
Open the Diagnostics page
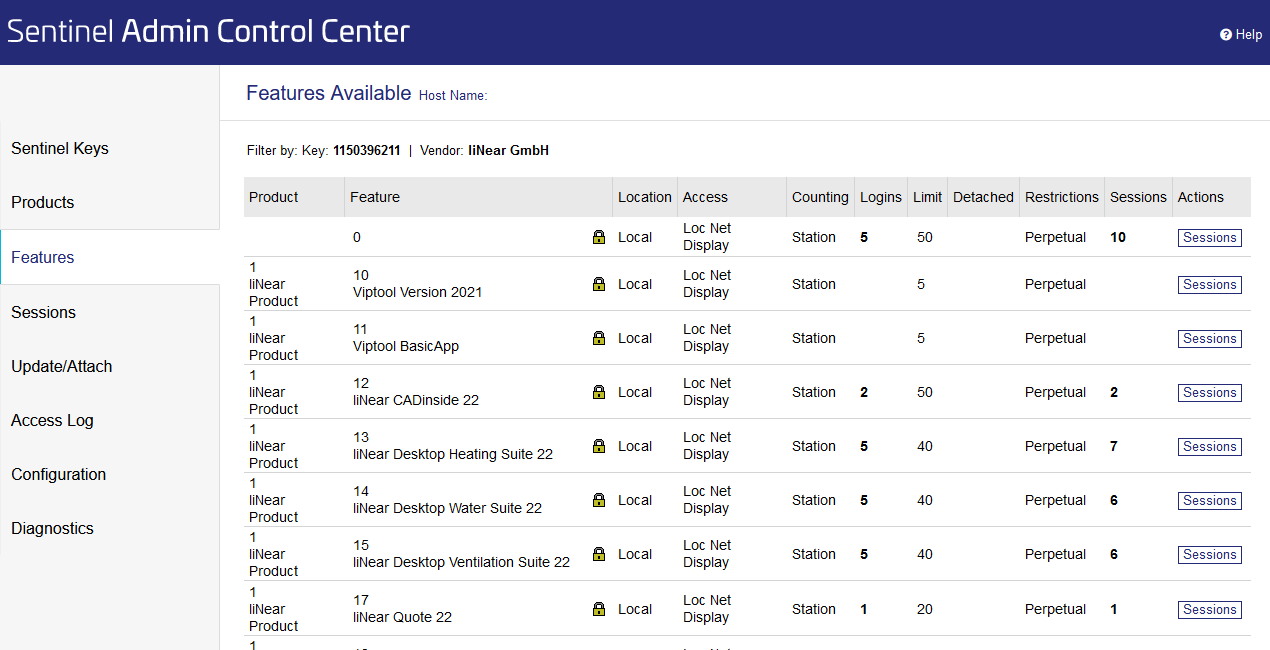52,528
